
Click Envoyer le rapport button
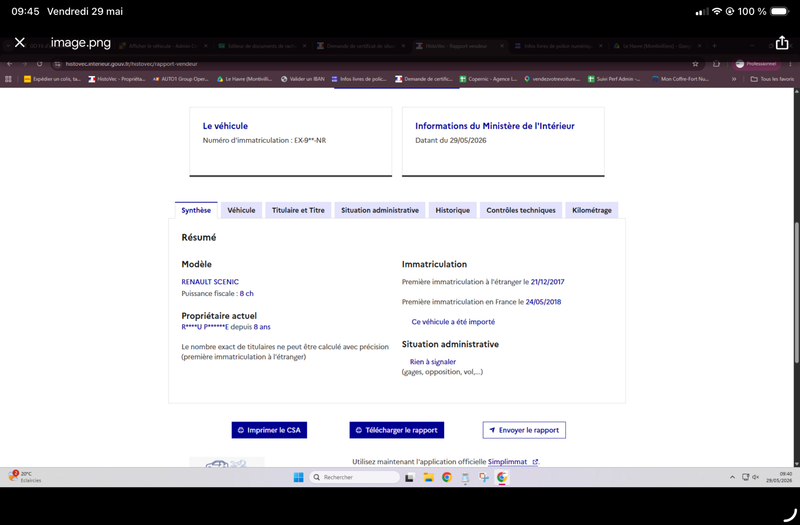point(524,430)
